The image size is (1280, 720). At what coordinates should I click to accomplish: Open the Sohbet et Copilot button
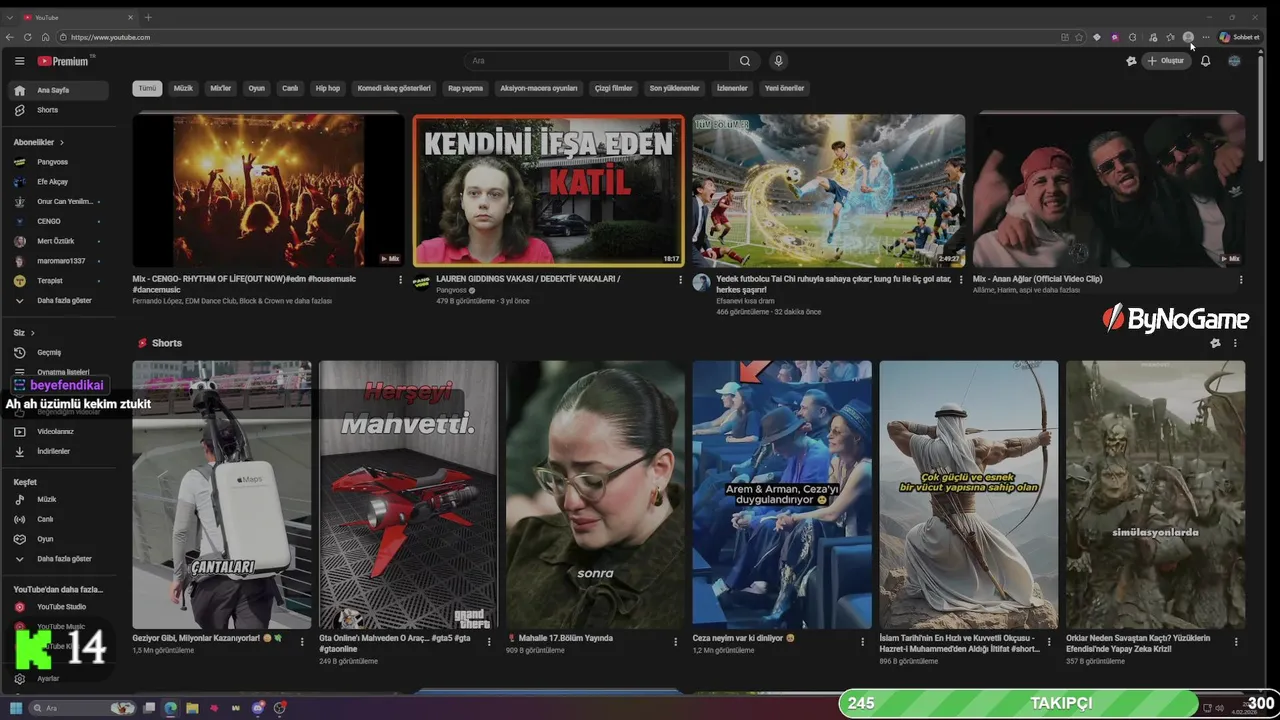tap(1240, 37)
